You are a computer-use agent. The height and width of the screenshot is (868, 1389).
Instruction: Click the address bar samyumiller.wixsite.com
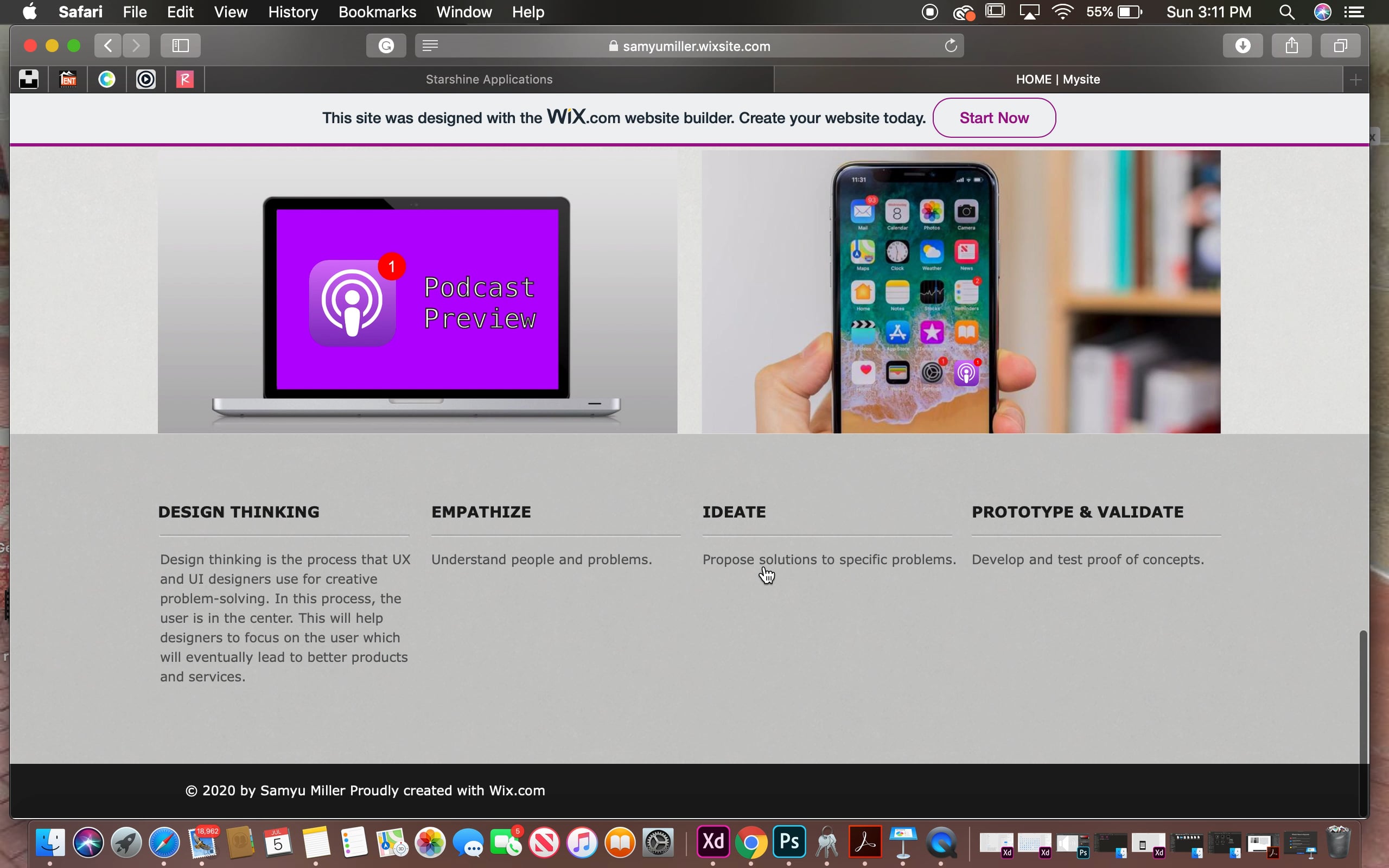click(689, 46)
